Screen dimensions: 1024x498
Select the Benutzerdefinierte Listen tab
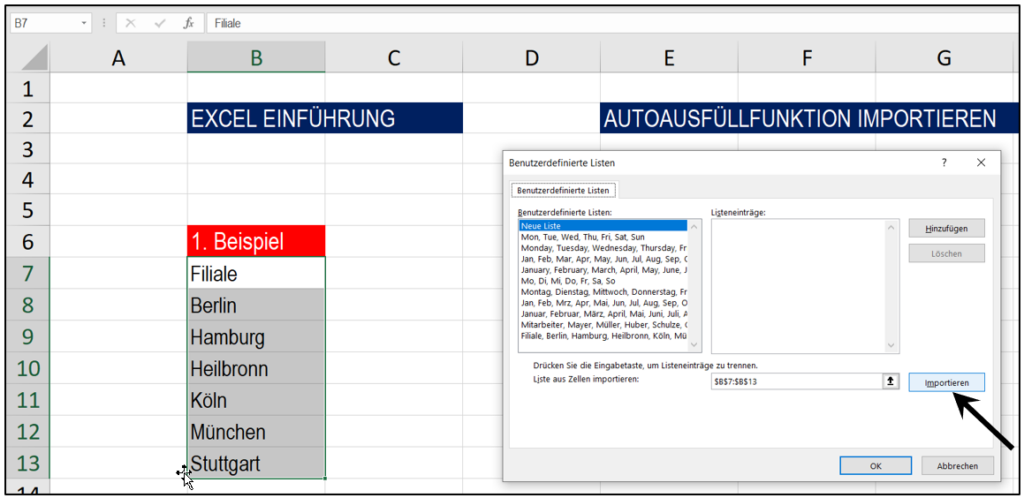point(562,191)
